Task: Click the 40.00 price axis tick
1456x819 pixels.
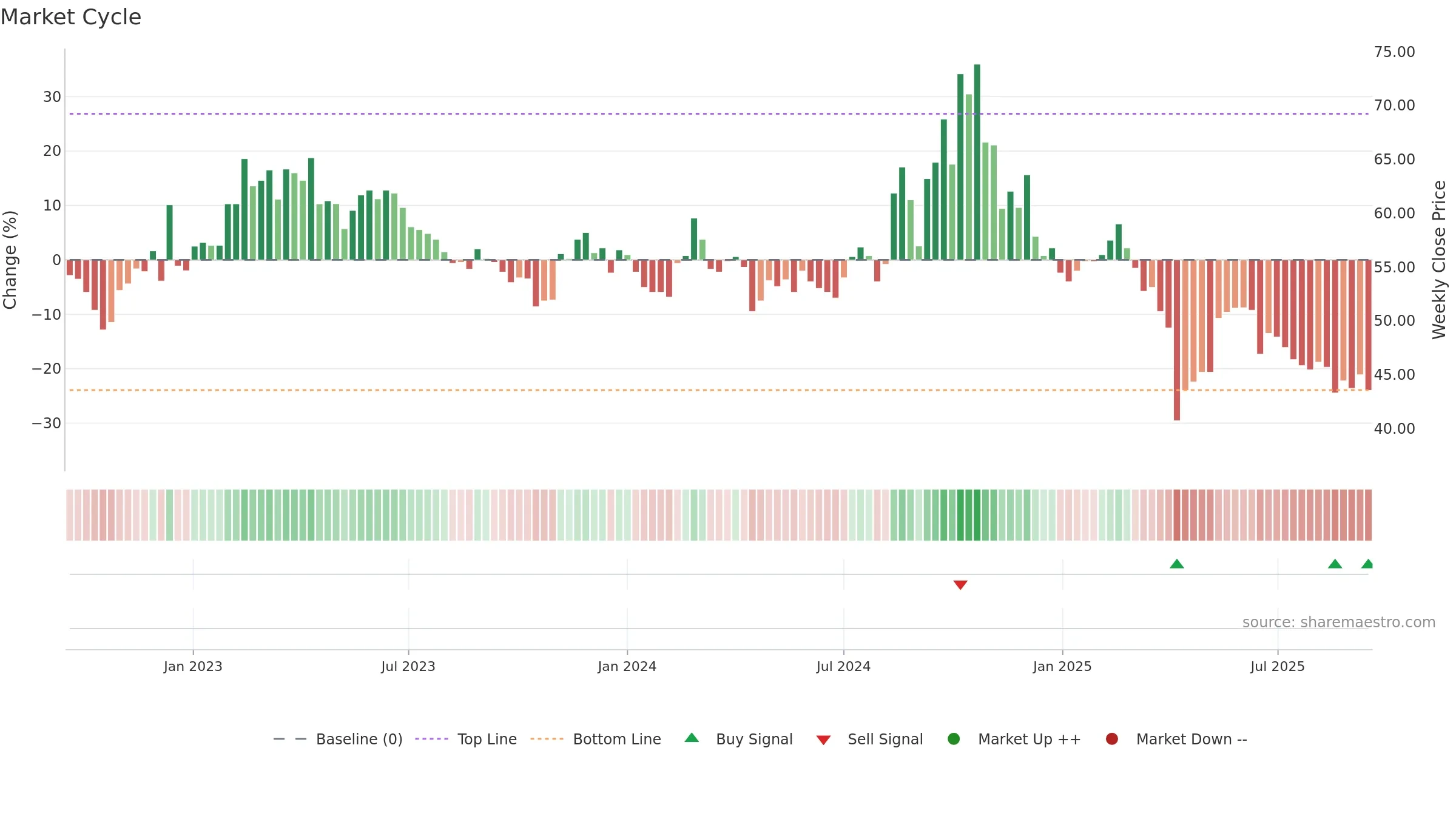Action: (1395, 428)
